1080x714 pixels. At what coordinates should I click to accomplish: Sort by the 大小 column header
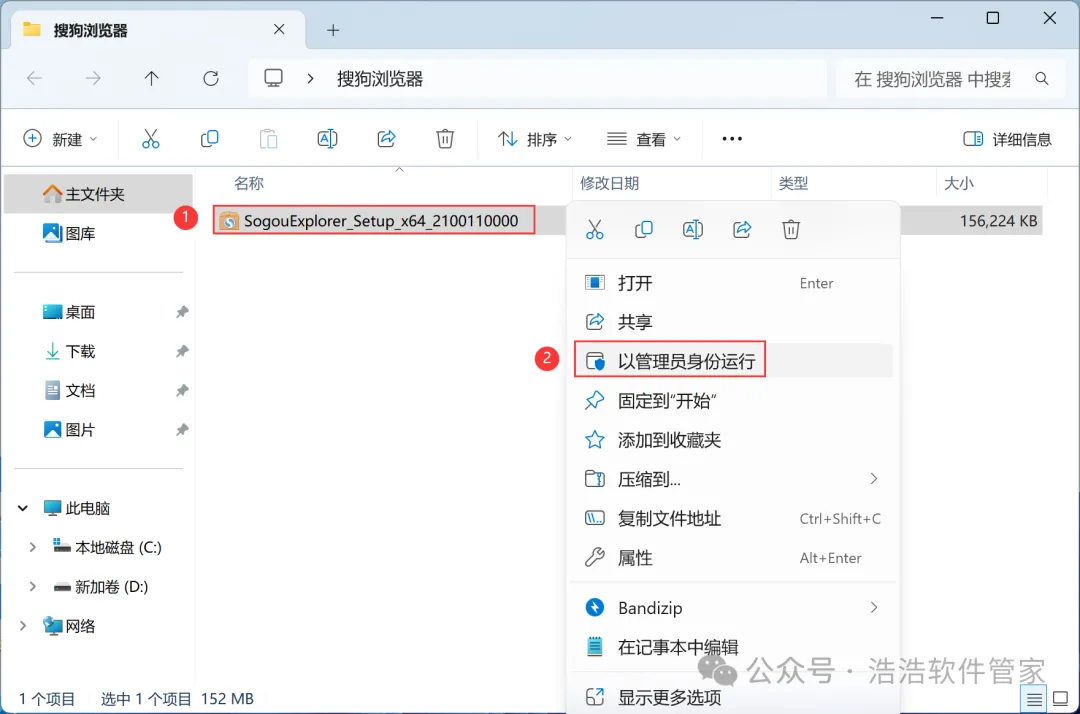[959, 183]
